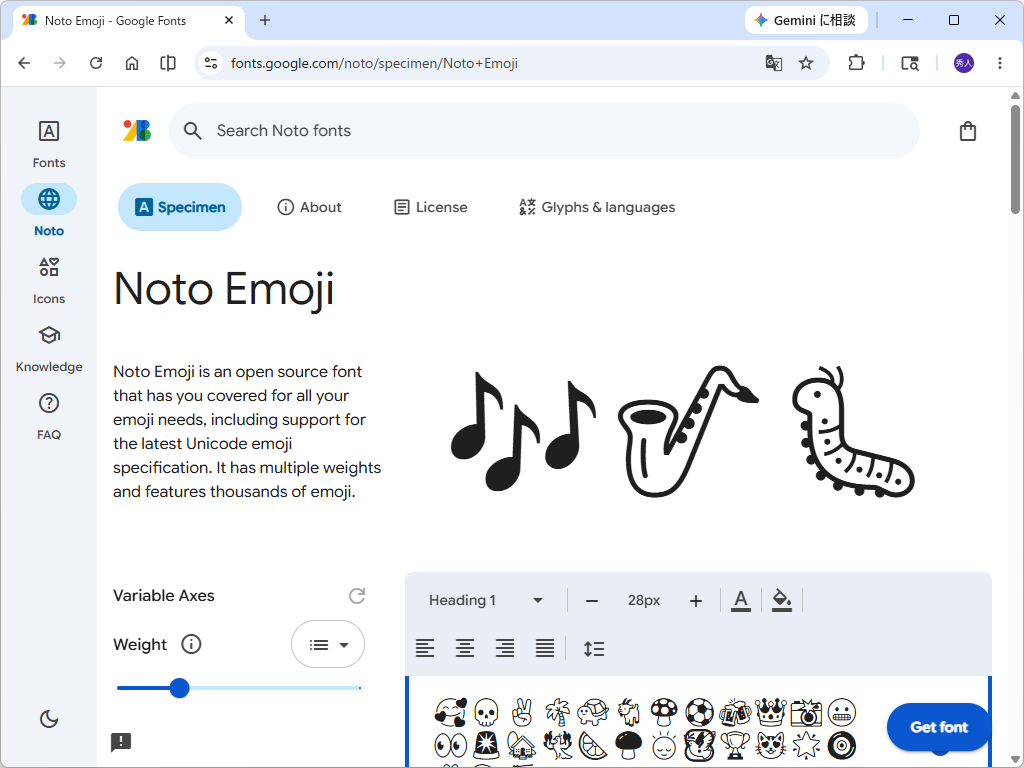Open the Chrome three-dot menu
This screenshot has height=768, width=1024.
pos(1000,63)
